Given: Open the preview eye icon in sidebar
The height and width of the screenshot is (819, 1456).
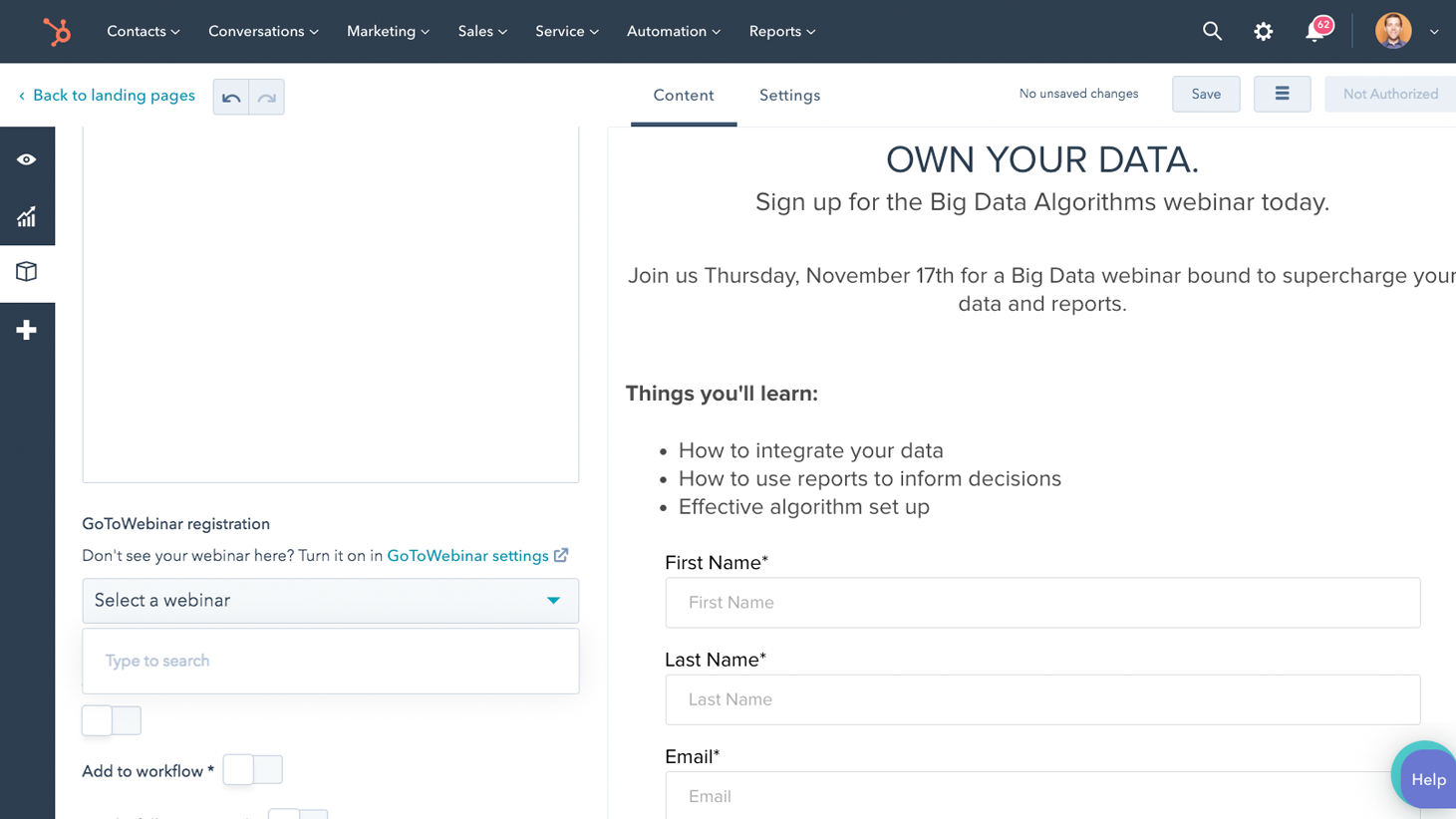Looking at the screenshot, I should (x=27, y=159).
